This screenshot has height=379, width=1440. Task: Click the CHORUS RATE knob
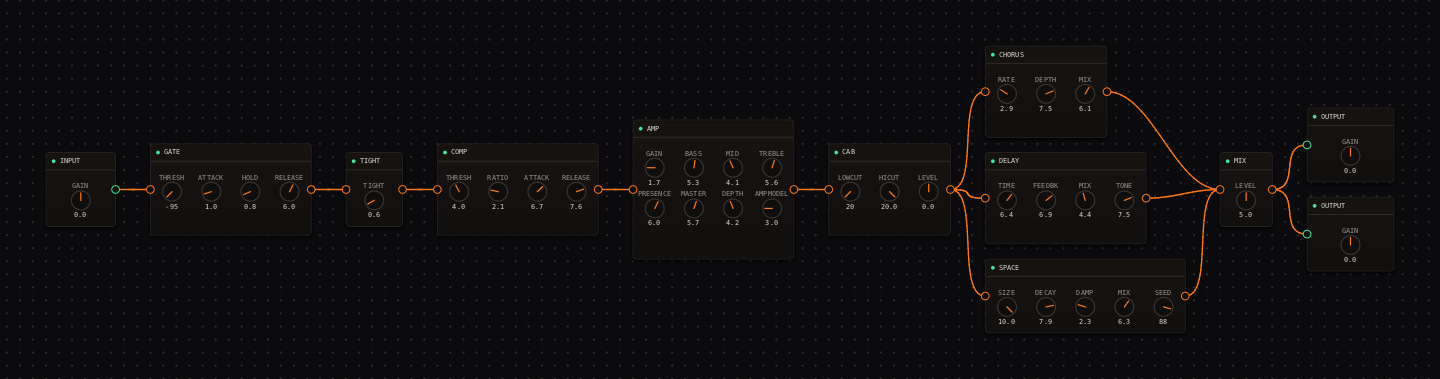1007,93
